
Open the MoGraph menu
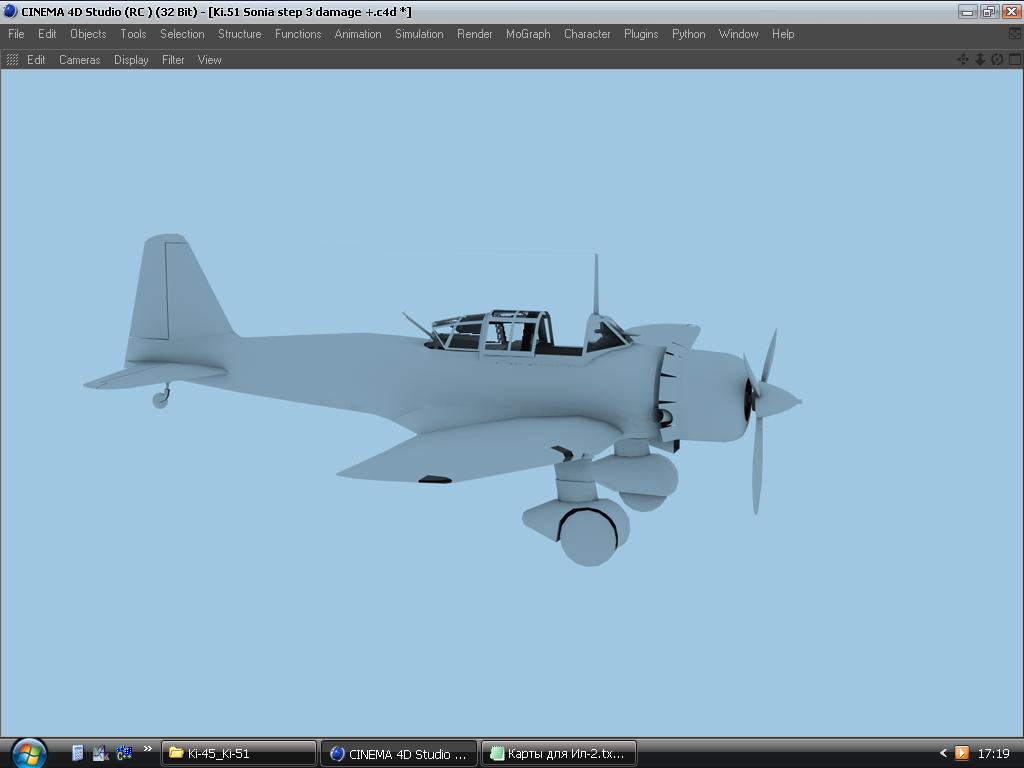click(x=528, y=34)
